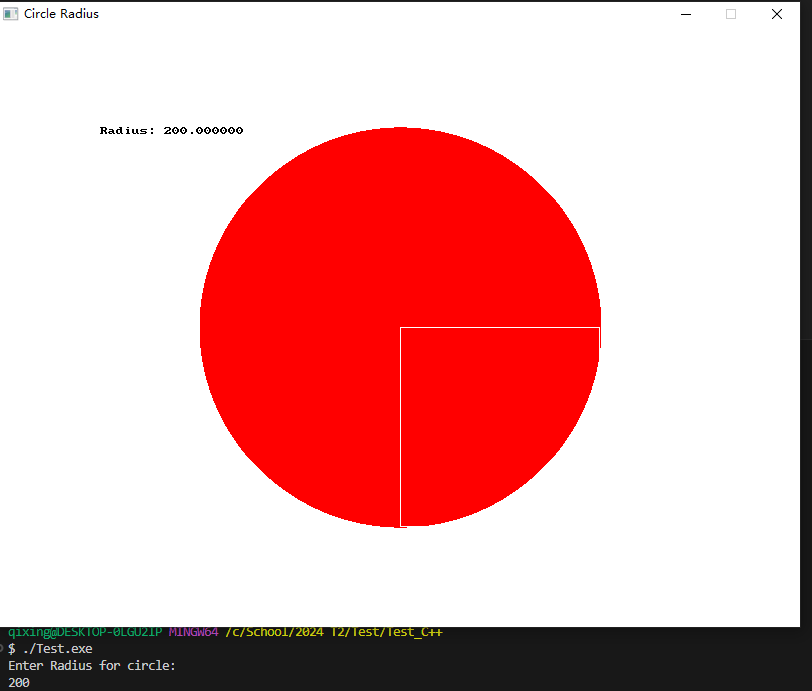Click the Radius: 200.000000 text label
Viewport: 812px width, 691px height.
[x=171, y=130]
